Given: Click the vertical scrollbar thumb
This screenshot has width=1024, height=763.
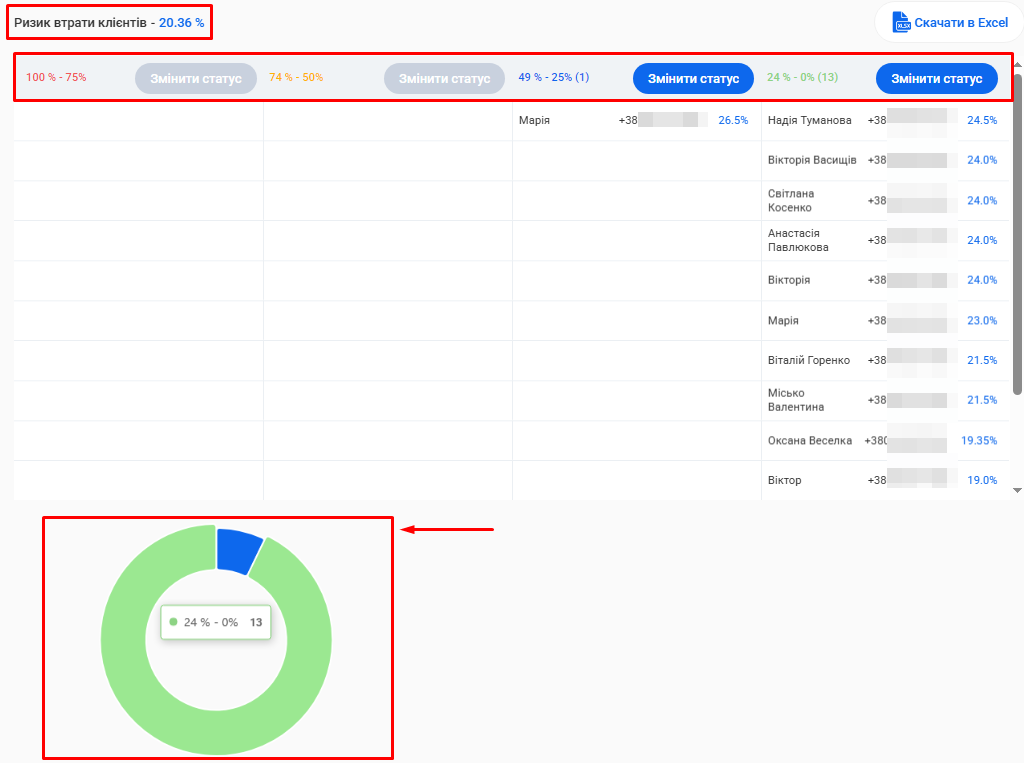Looking at the screenshot, I should tap(1017, 230).
